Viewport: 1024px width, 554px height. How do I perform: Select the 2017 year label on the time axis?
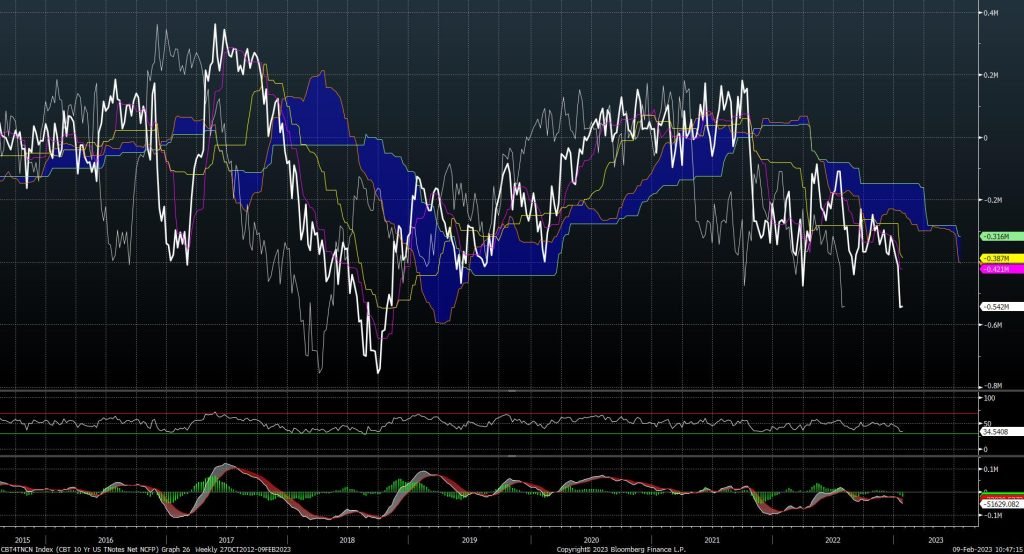point(226,540)
